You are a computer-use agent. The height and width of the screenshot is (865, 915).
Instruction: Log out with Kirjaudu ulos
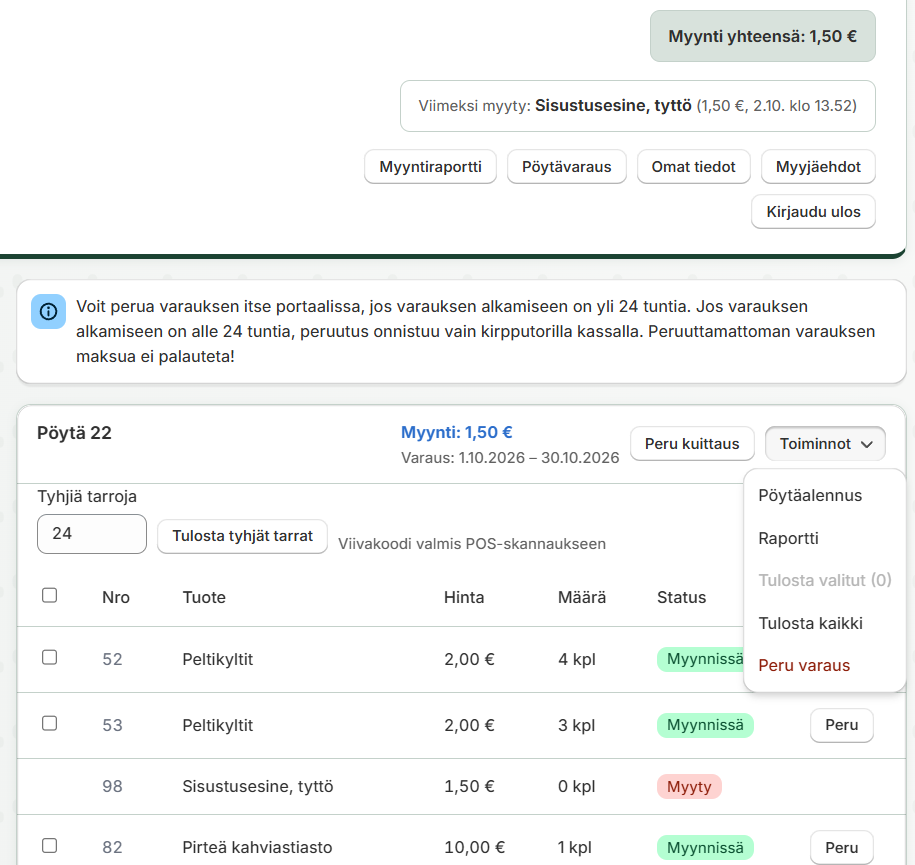[813, 212]
